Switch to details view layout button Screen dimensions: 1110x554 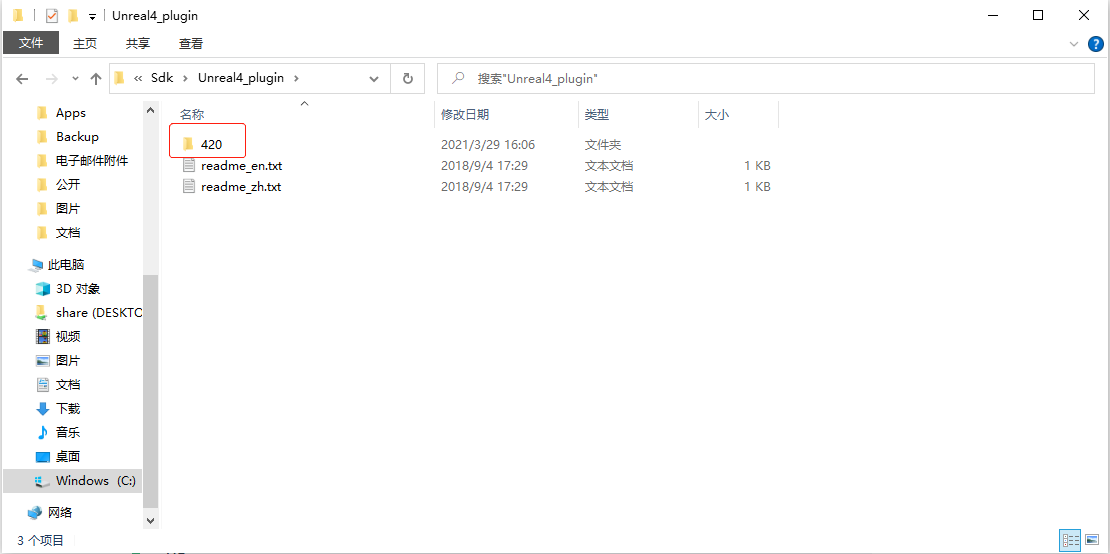point(1070,540)
